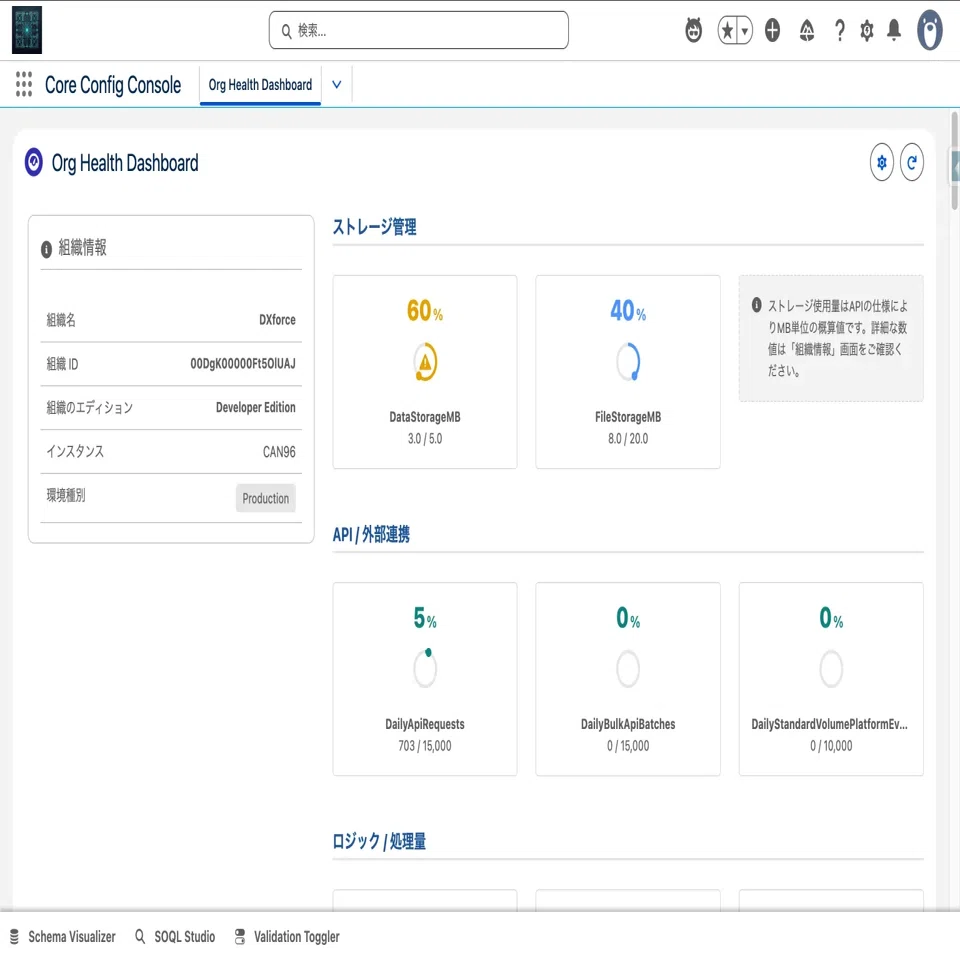This screenshot has height=960, width=960.
Task: Click the DailyBulkApiBatches progress ring
Action: click(x=628, y=669)
